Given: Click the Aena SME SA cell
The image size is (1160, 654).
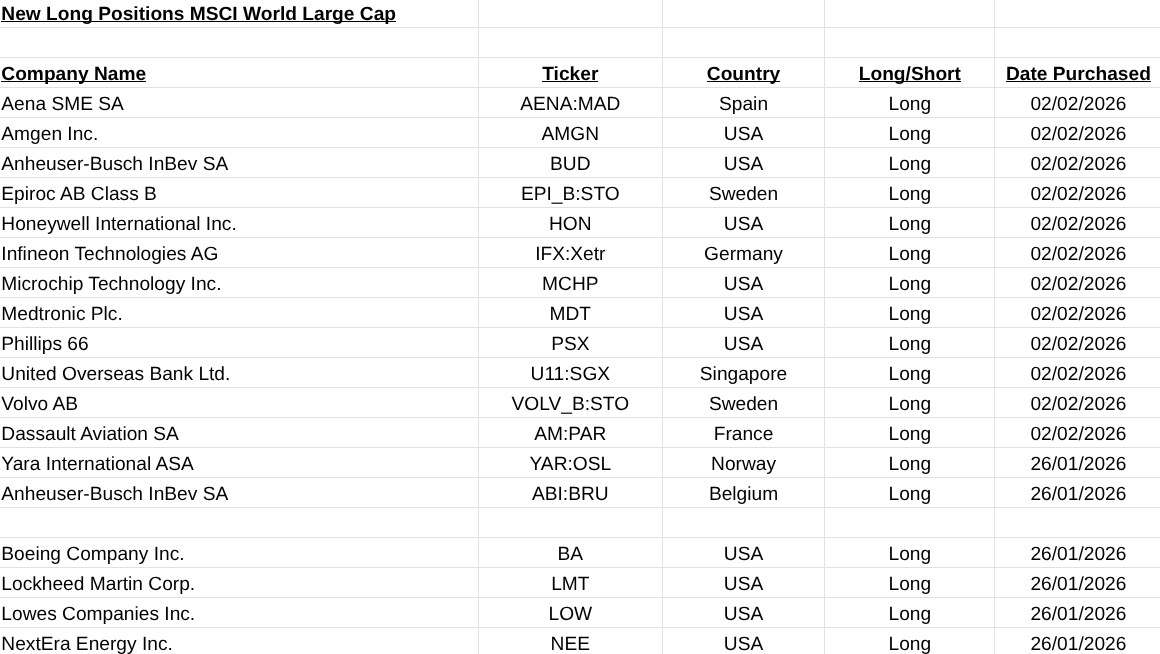Looking at the screenshot, I should tap(63, 104).
